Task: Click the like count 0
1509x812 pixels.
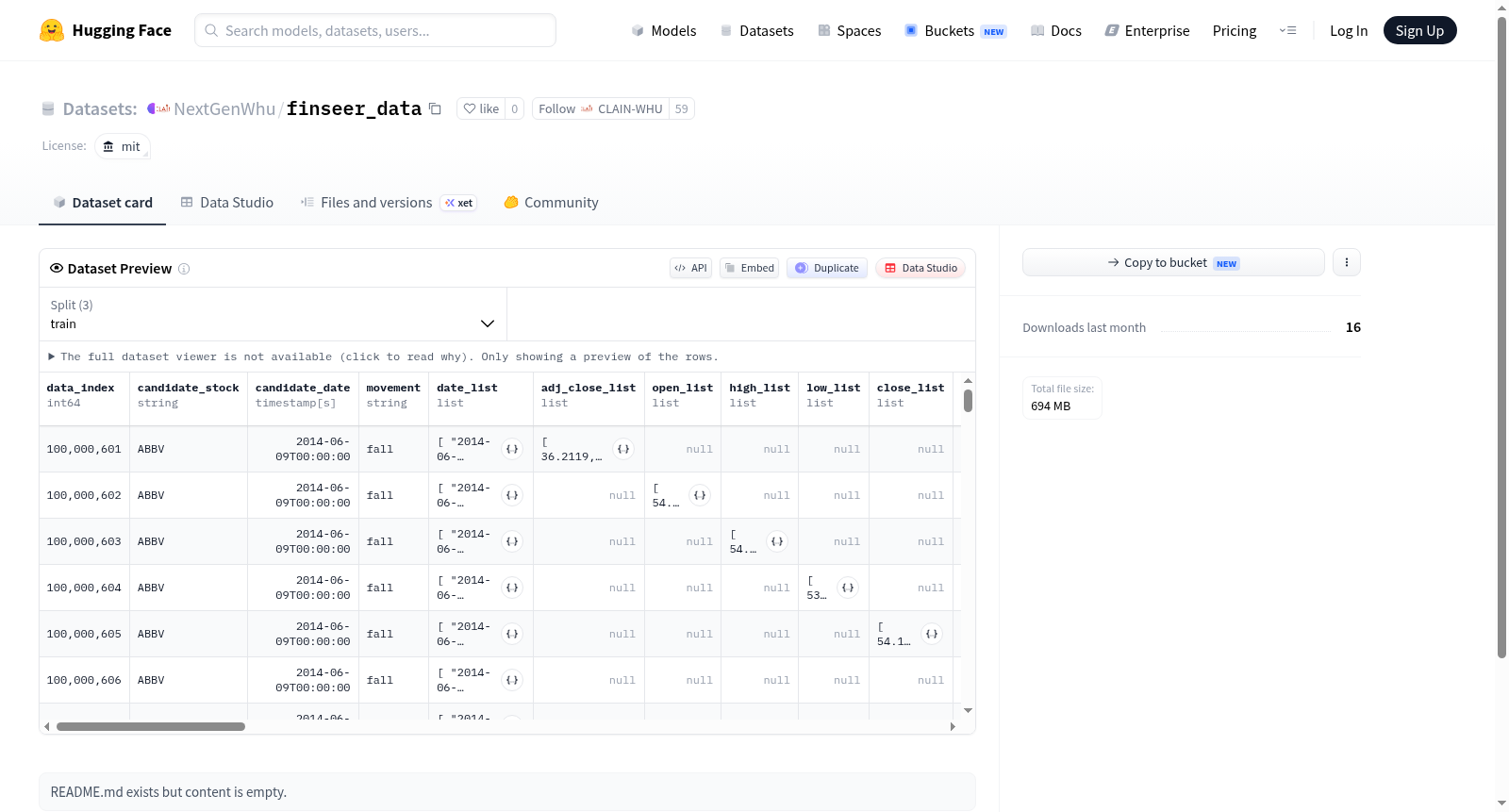Action: point(514,108)
